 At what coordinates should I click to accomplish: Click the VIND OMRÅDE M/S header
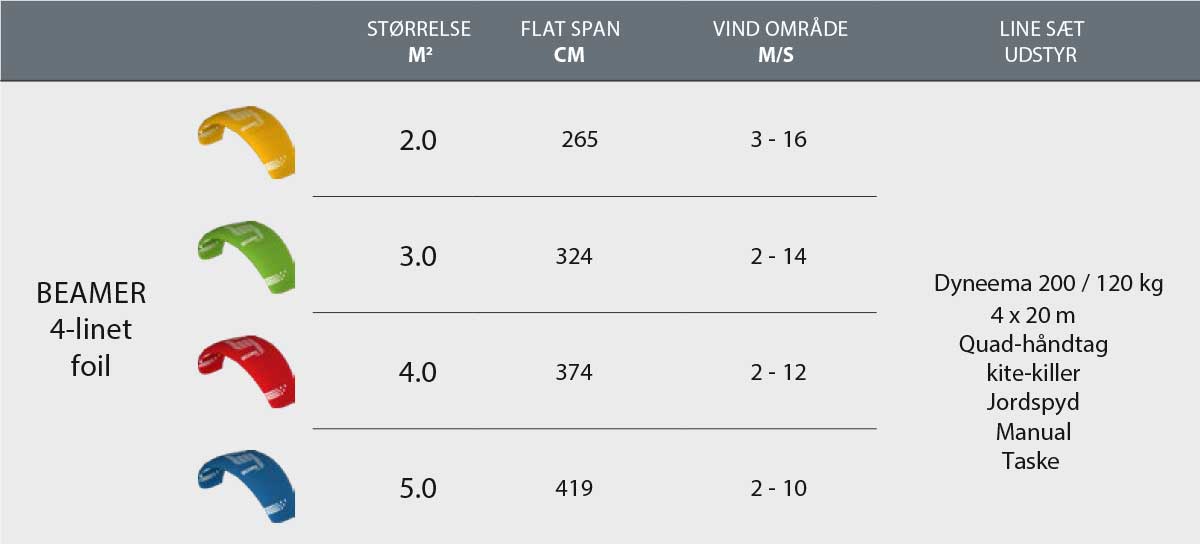click(780, 42)
